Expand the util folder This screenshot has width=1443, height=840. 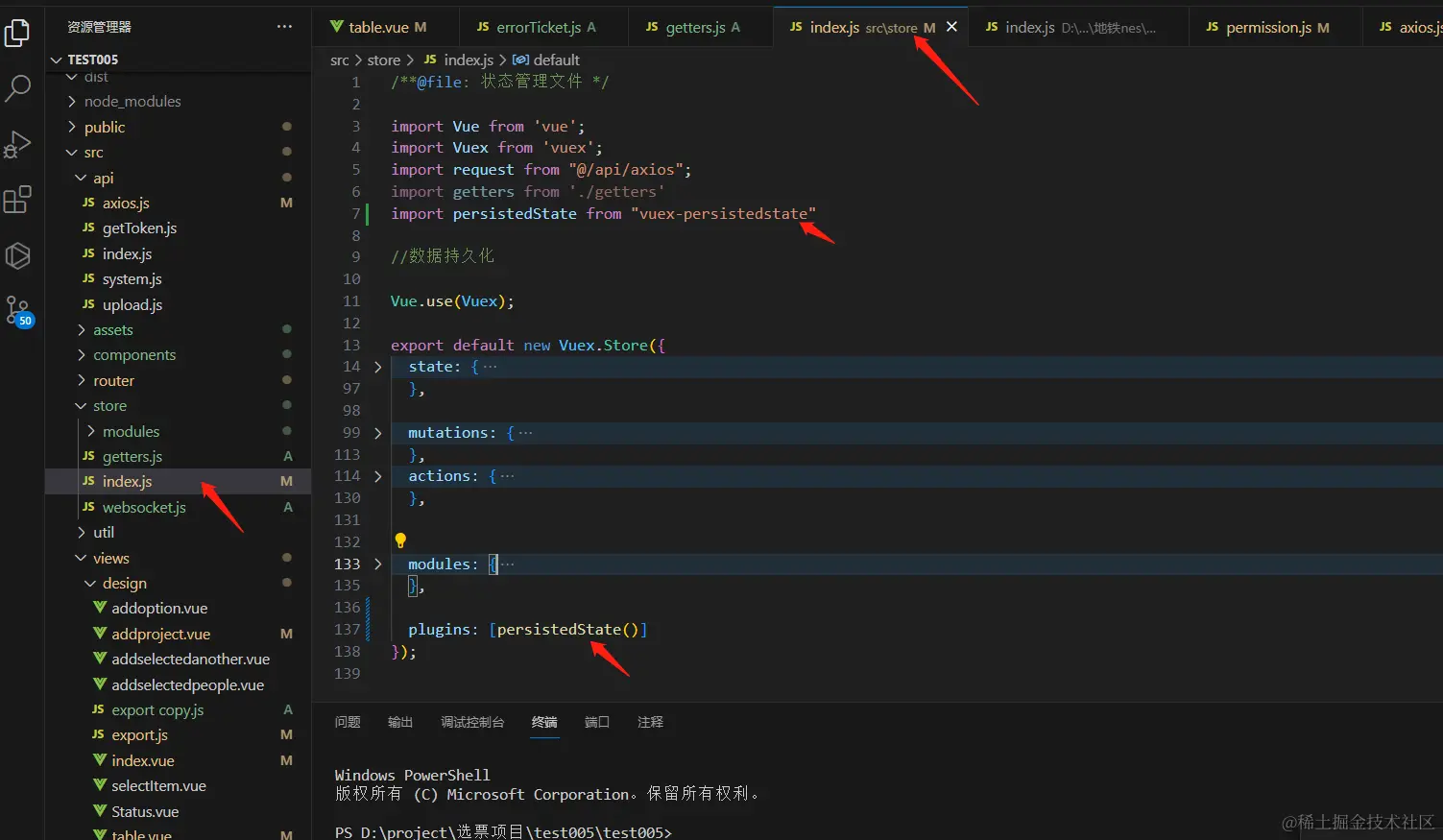(81, 533)
